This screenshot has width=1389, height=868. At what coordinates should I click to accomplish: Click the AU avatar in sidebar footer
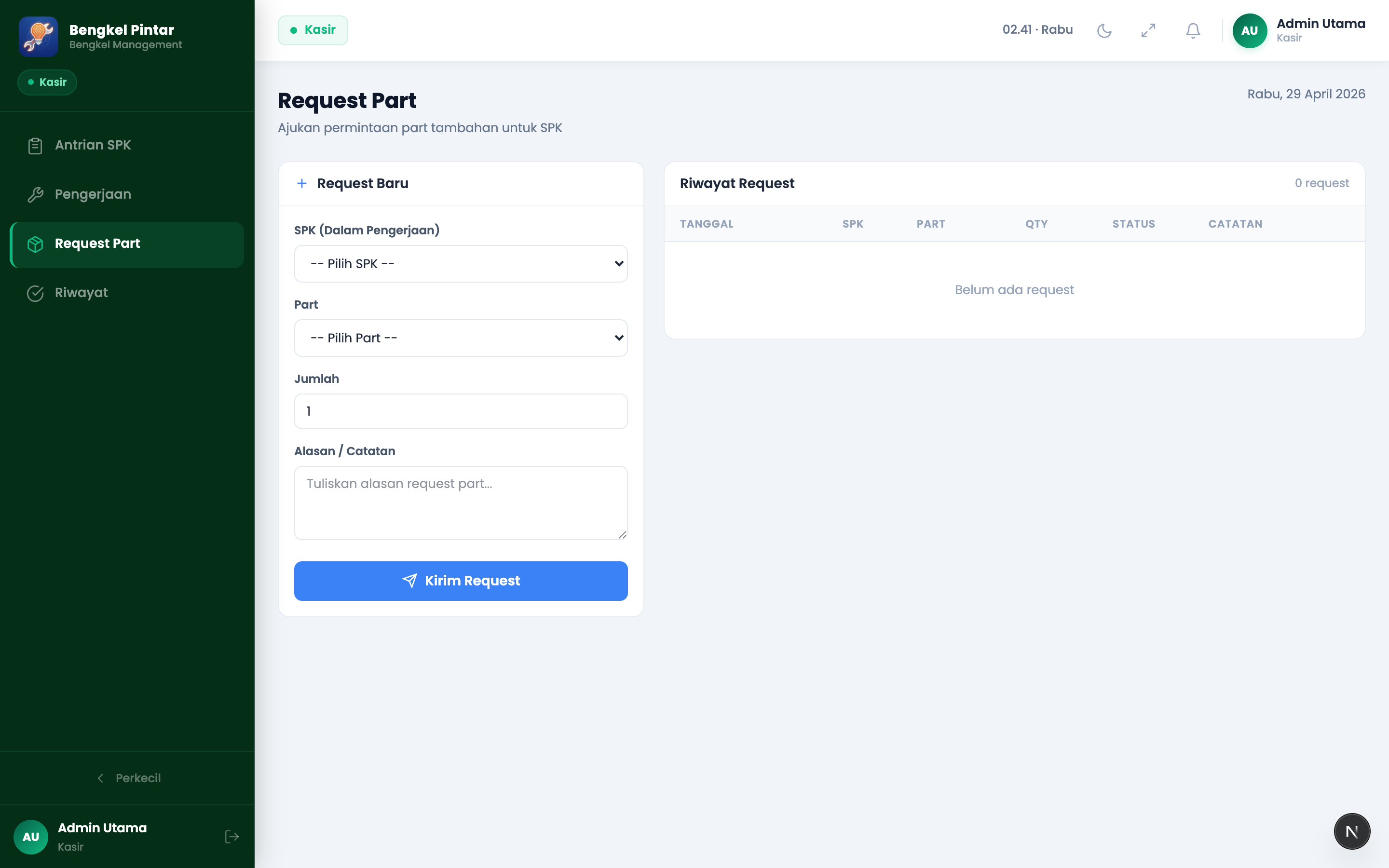[31, 837]
